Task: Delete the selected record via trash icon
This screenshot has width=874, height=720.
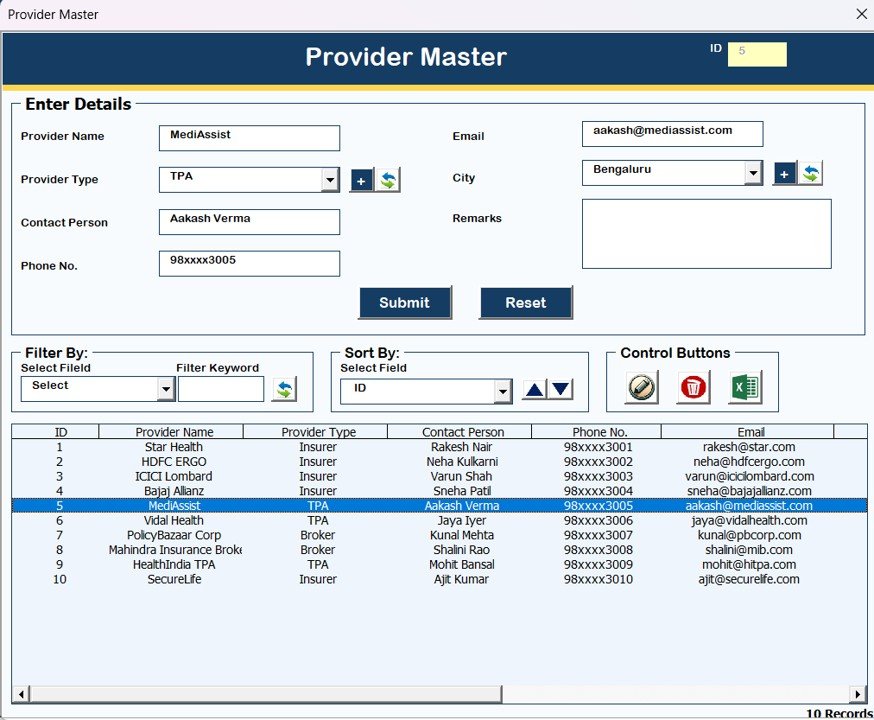Action: 693,388
